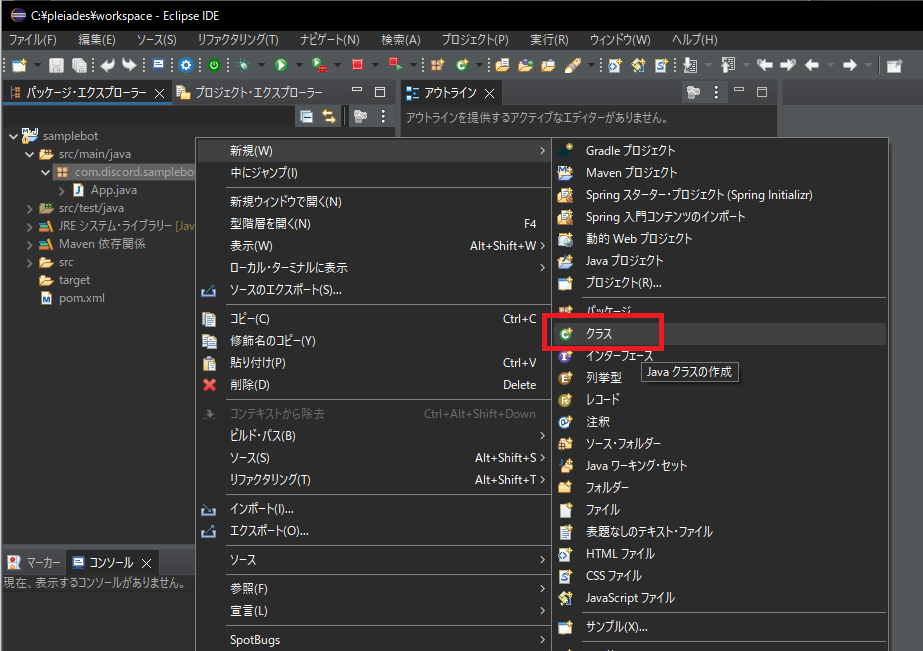Close the コンソール tab
923x651 pixels.
click(147, 563)
